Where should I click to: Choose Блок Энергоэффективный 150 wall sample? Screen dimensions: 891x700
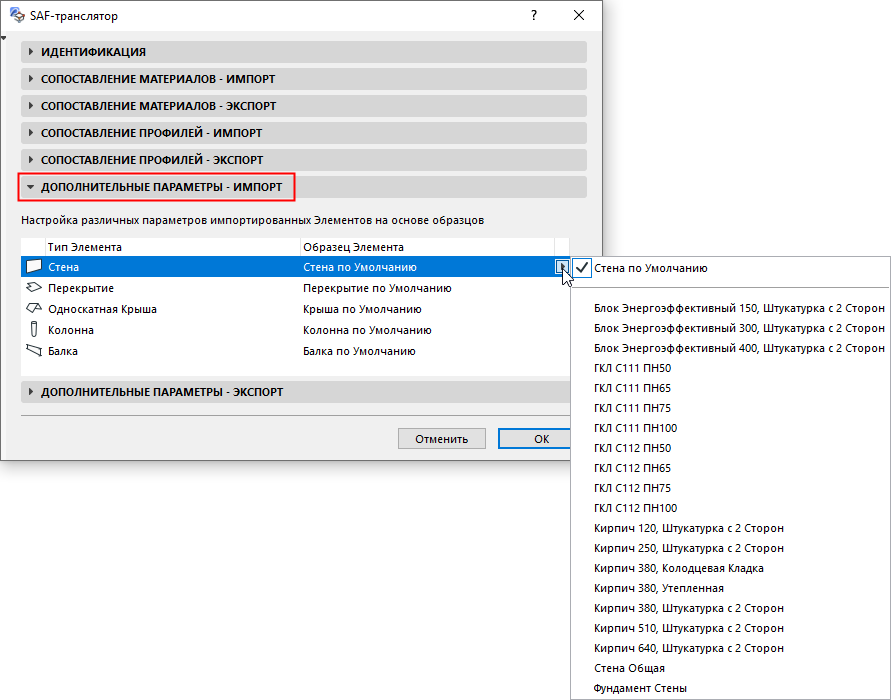(731, 308)
